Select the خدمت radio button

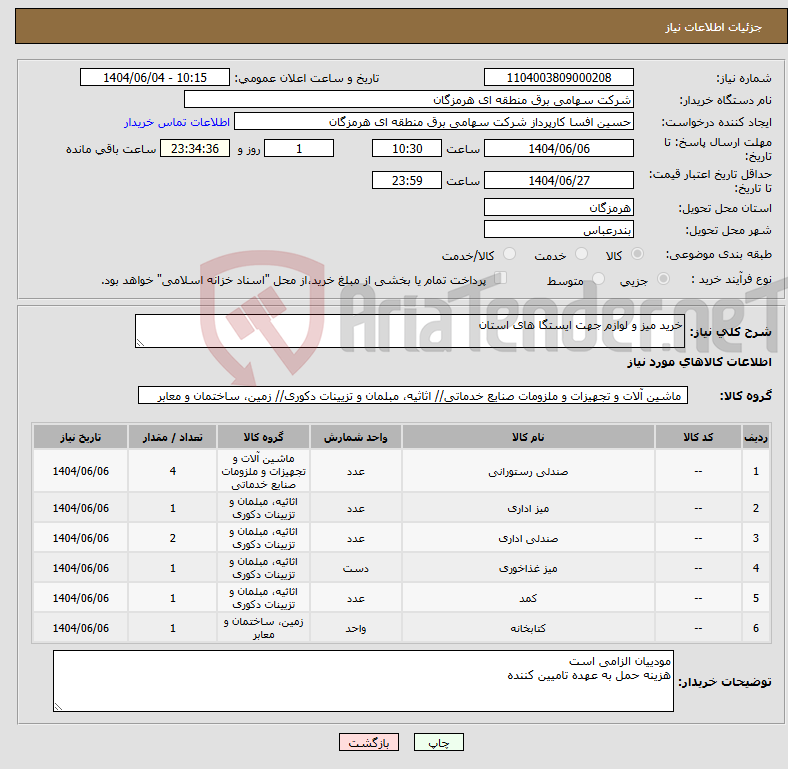click(581, 254)
